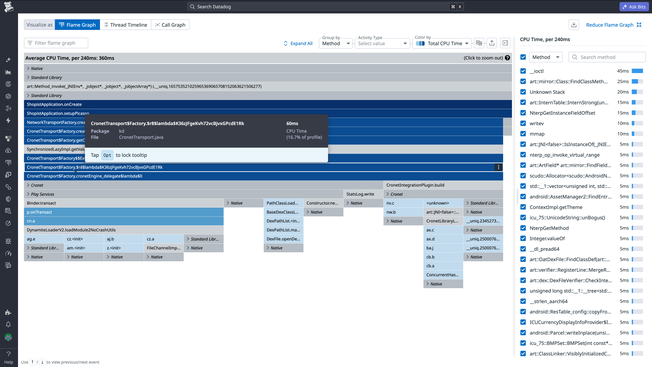Select the ShopistApplication.onCreate frame
652x367 pixels.
(x=268, y=104)
